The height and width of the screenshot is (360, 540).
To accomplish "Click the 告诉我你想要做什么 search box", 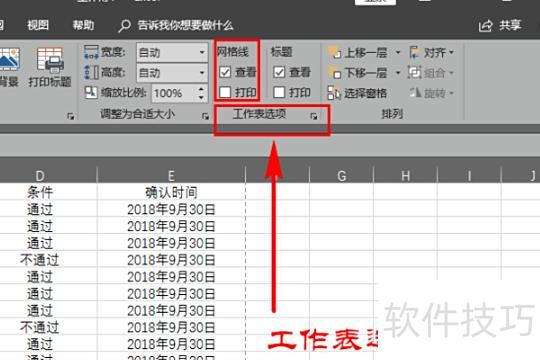I will click(x=185, y=25).
